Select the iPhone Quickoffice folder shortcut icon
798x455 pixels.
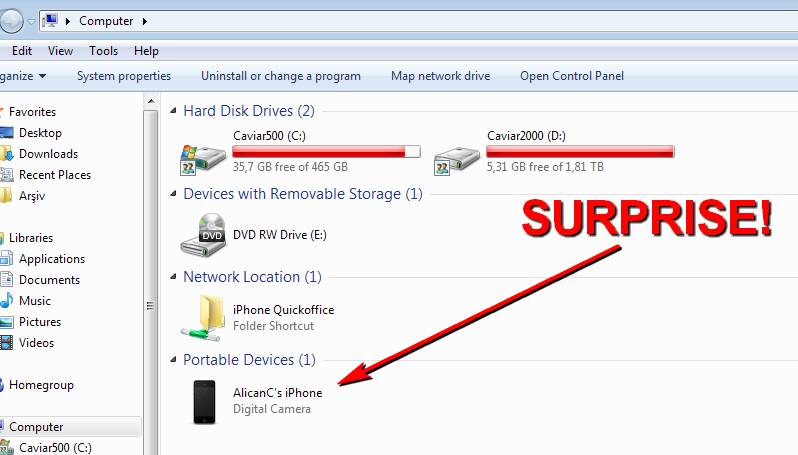pyautogui.click(x=203, y=318)
